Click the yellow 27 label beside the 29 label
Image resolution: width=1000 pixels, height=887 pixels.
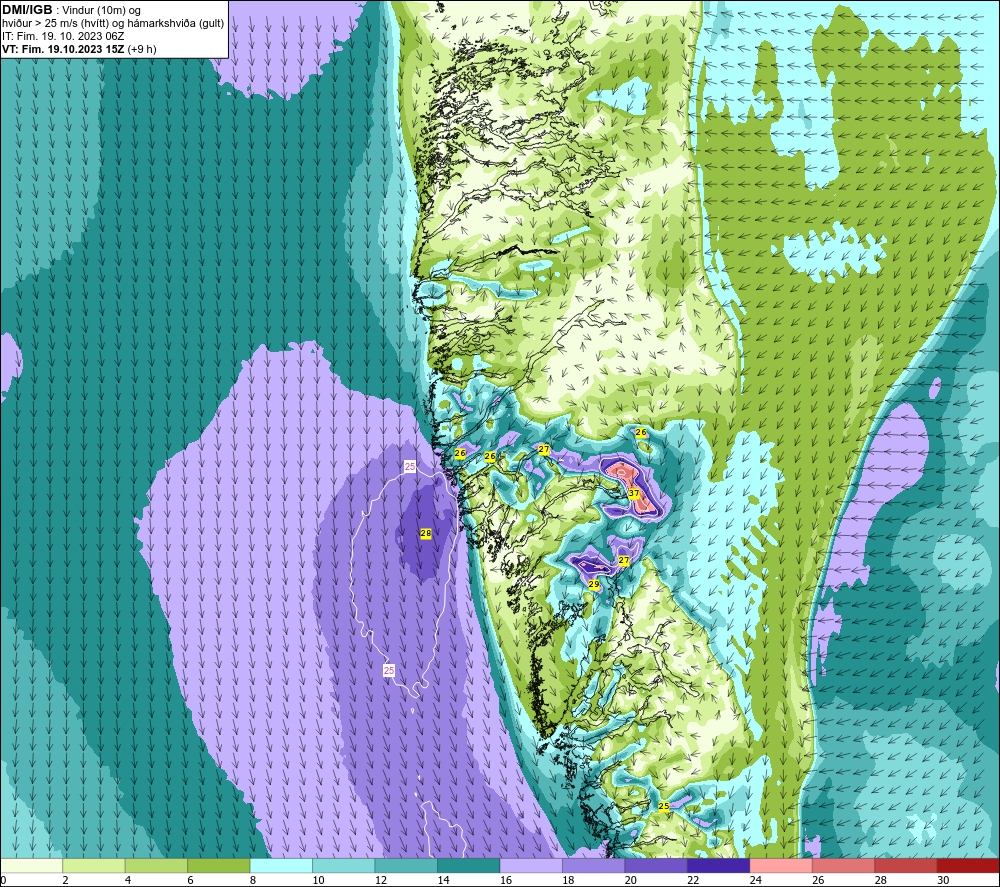point(624,561)
